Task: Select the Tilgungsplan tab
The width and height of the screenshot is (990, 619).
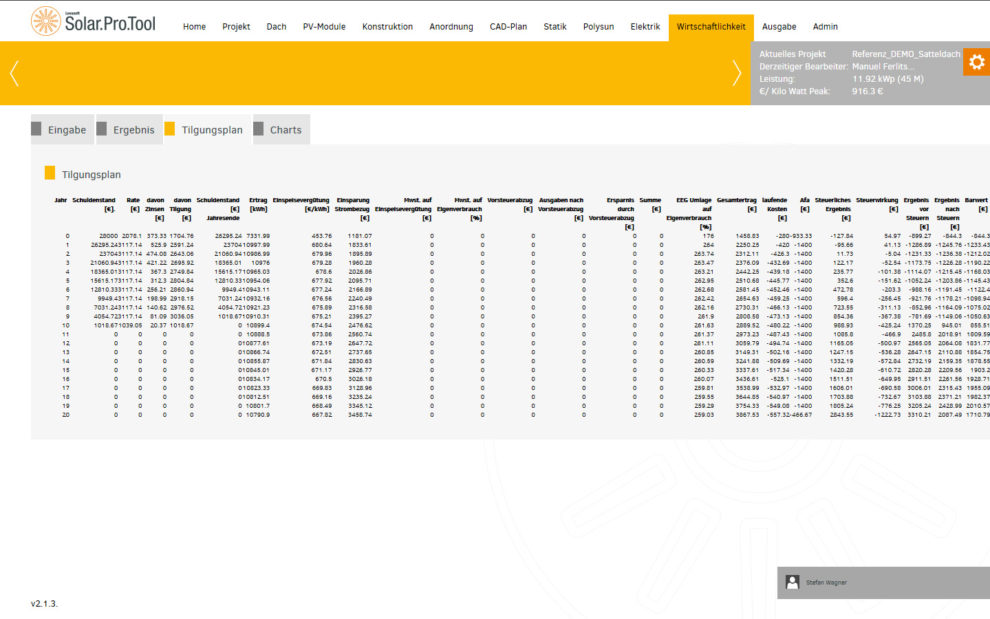Action: coord(204,130)
